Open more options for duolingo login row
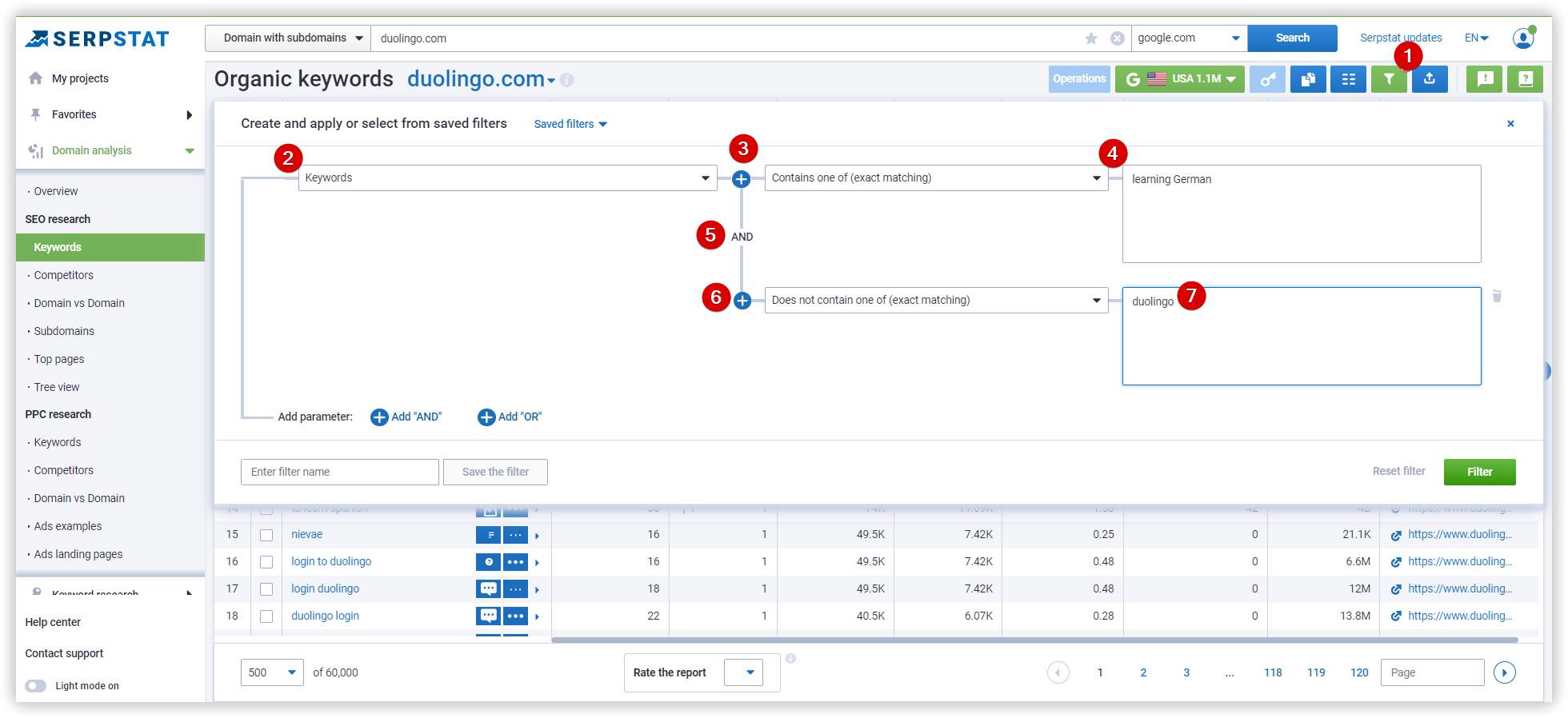Viewport: 1568px width, 718px height. [x=516, y=616]
